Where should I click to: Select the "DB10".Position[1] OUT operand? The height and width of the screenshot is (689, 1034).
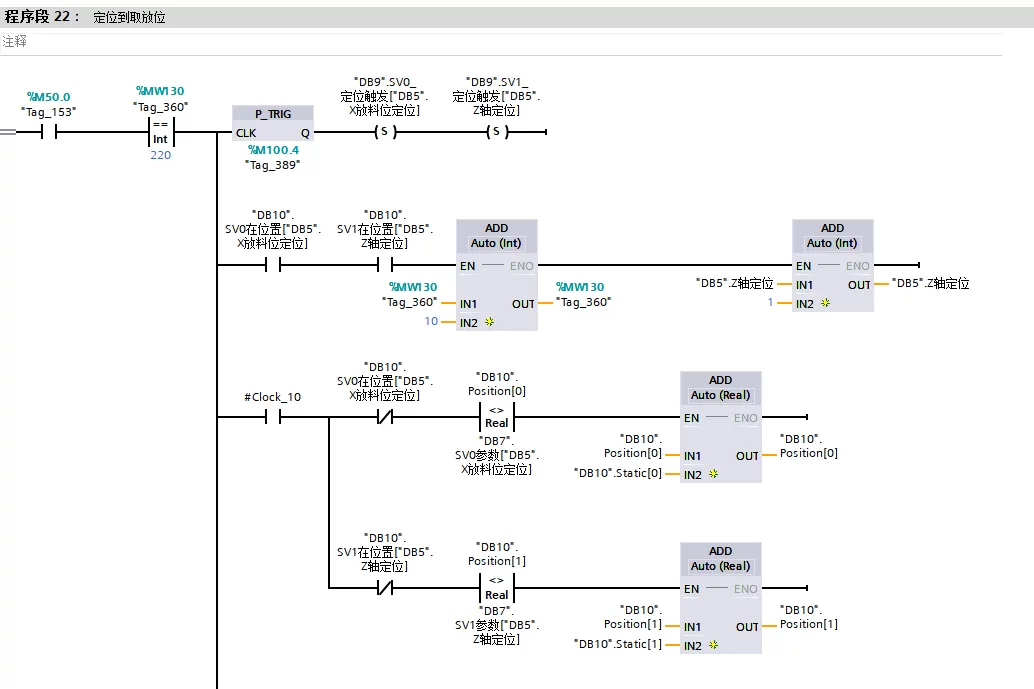[x=808, y=617]
